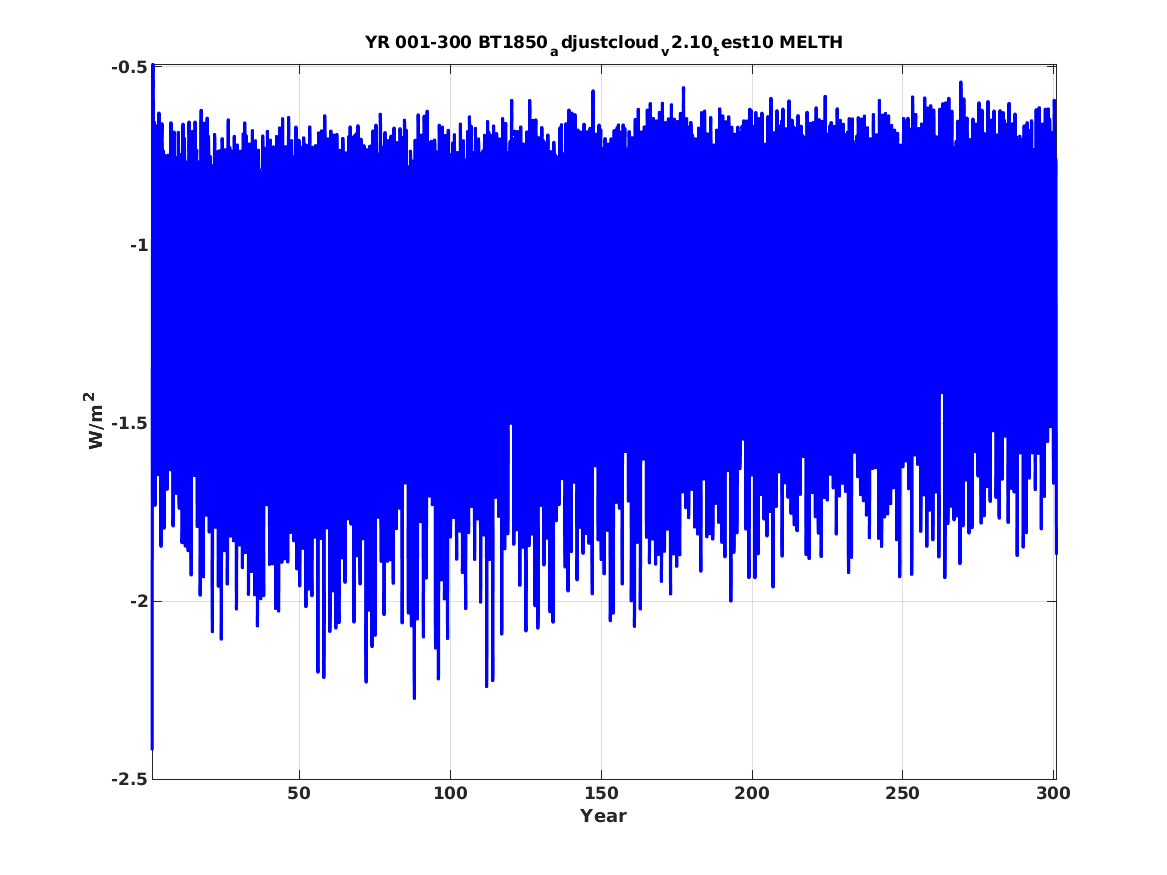Click the y-axis tick label -2.5
This screenshot has width=1167, height=875.
pos(129,778)
